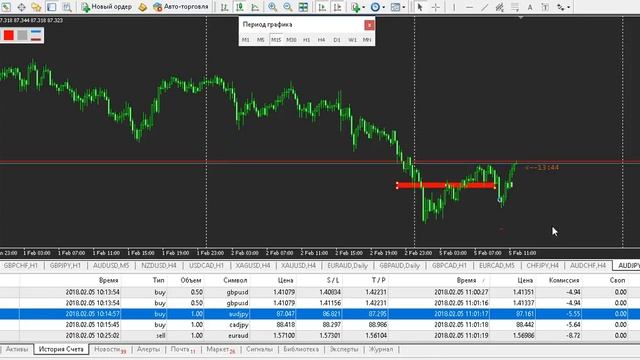Image resolution: width=640 pixels, height=360 pixels.
Task: Select the vertical line tool
Action: click(453, 7)
